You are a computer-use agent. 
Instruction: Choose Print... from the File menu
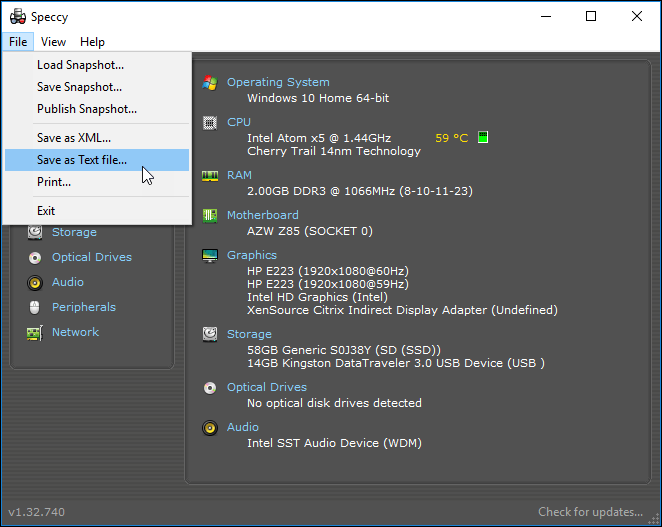point(97,182)
